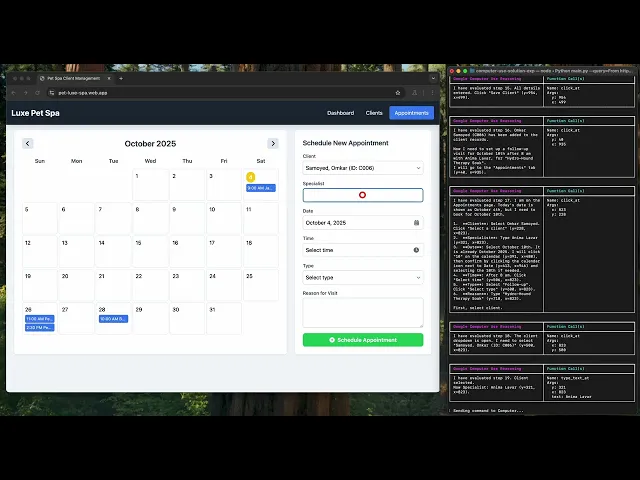This screenshot has width=640, height=480.
Task: Open the 11:00 AM appointment on October 26
Action: pyautogui.click(x=40, y=319)
